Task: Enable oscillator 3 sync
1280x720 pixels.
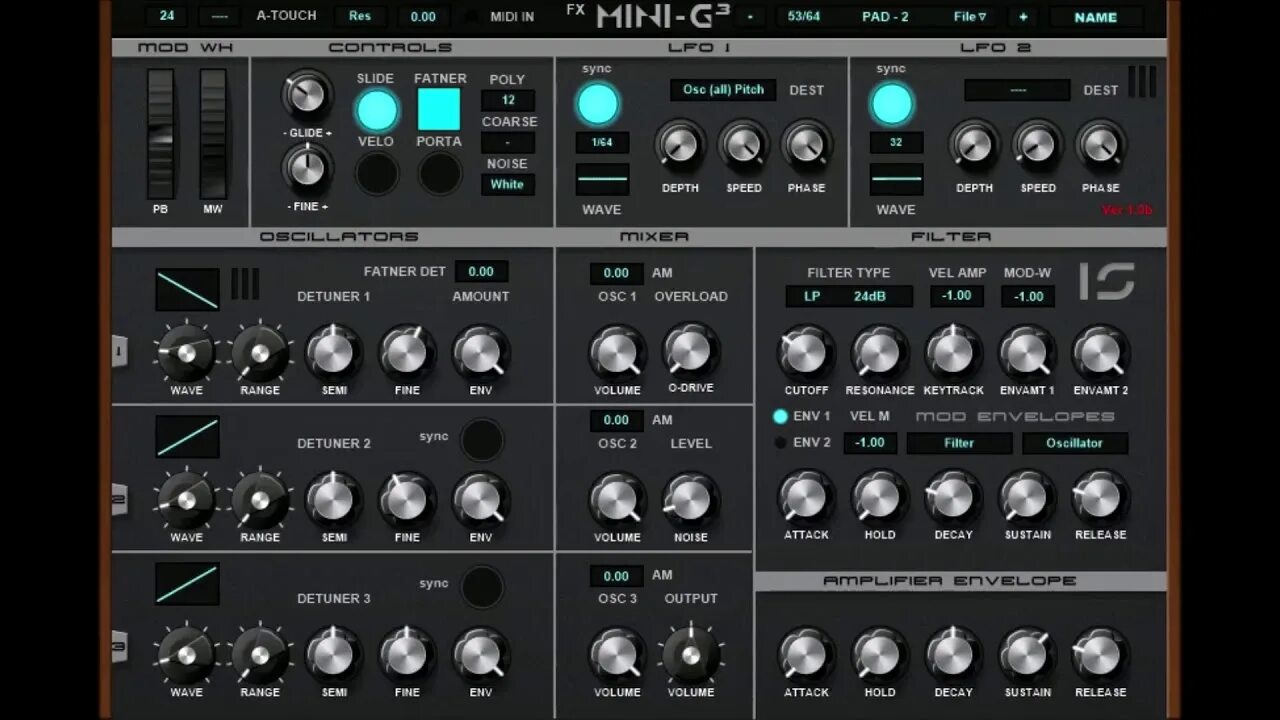Action: coord(482,586)
